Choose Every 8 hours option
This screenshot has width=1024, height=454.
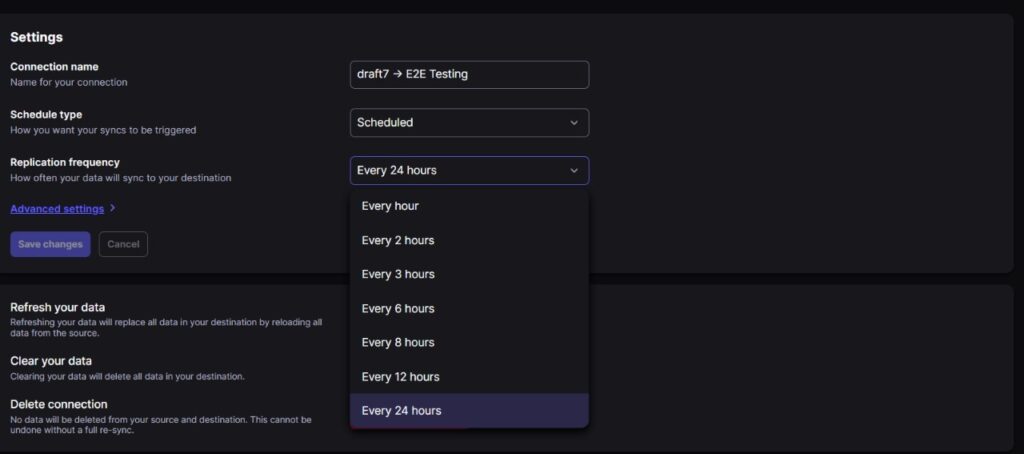pos(398,342)
